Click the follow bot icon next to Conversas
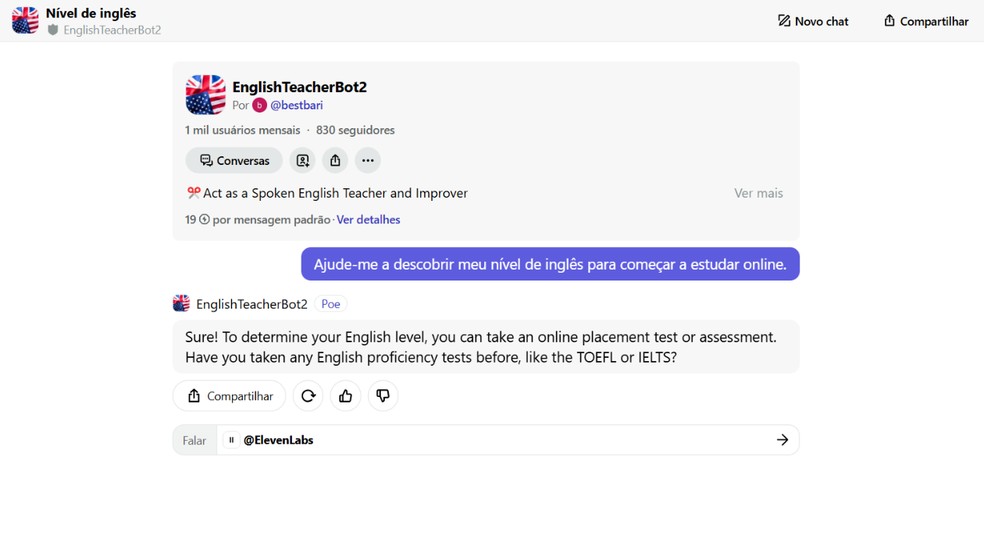Screen dimensions: 984x547 (302, 160)
